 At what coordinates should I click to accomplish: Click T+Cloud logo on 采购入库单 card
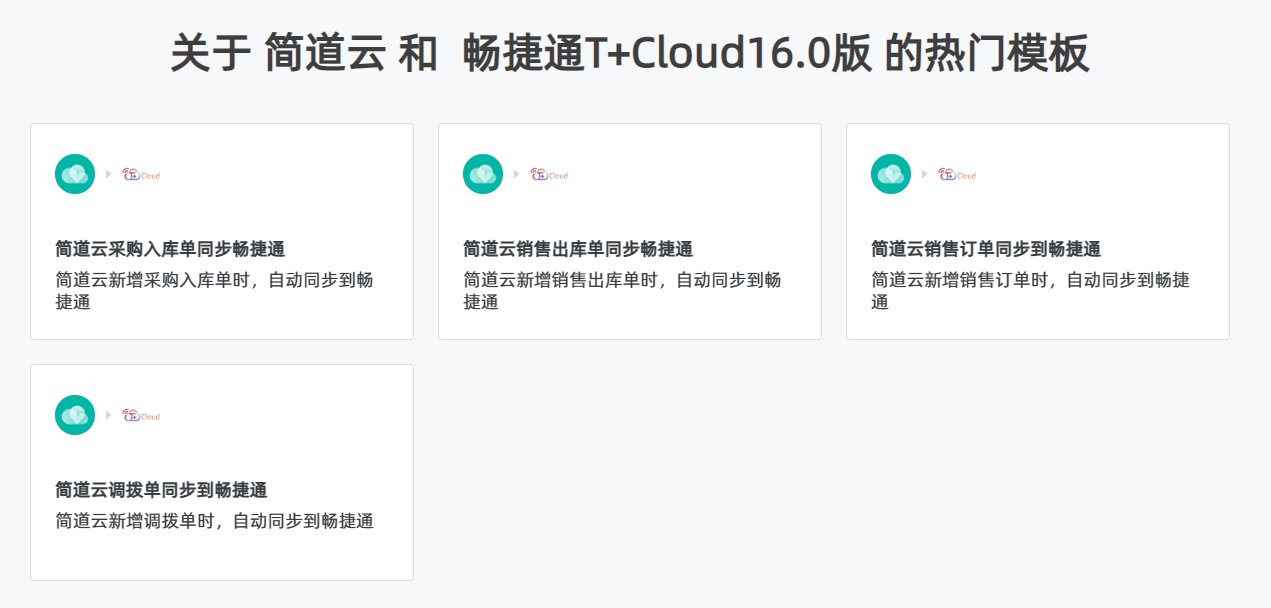[141, 174]
